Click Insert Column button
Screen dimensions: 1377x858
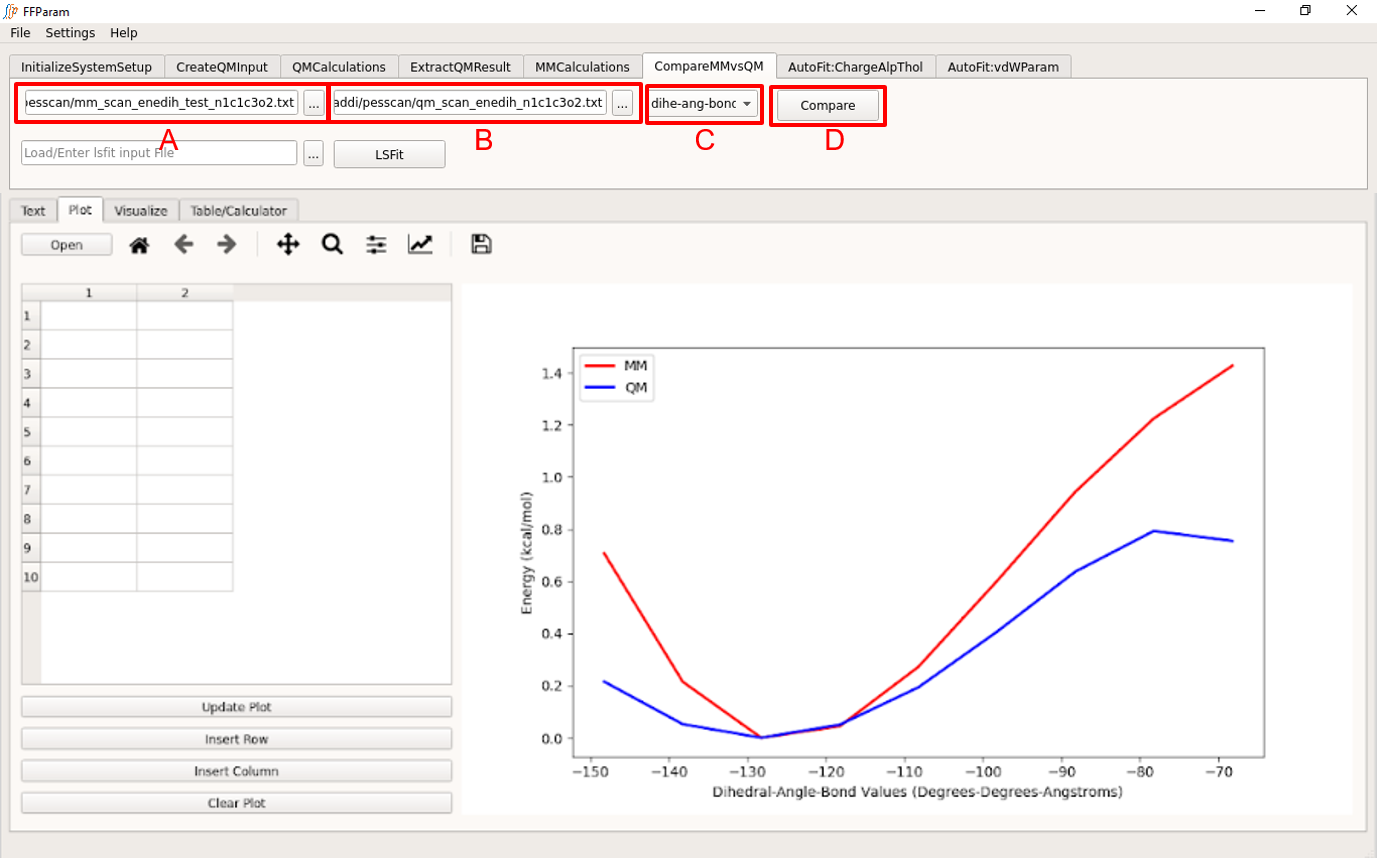(x=236, y=771)
